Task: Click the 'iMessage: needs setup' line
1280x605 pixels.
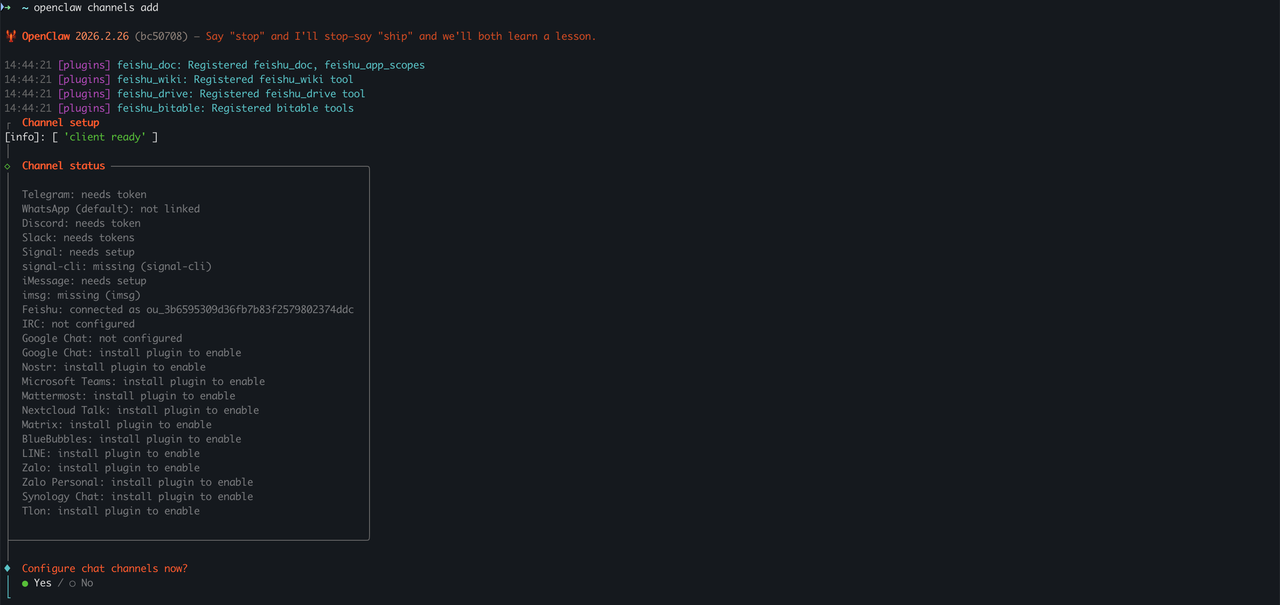Action: (x=84, y=281)
